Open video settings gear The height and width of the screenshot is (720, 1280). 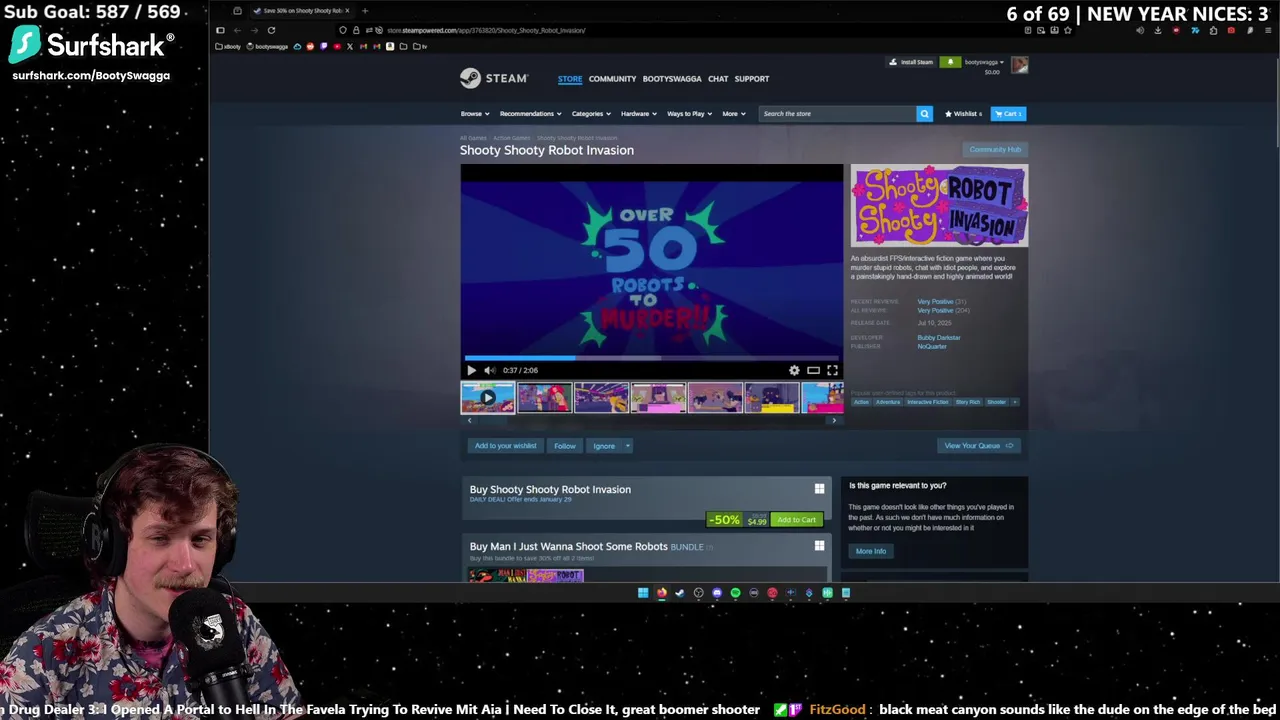coord(794,370)
